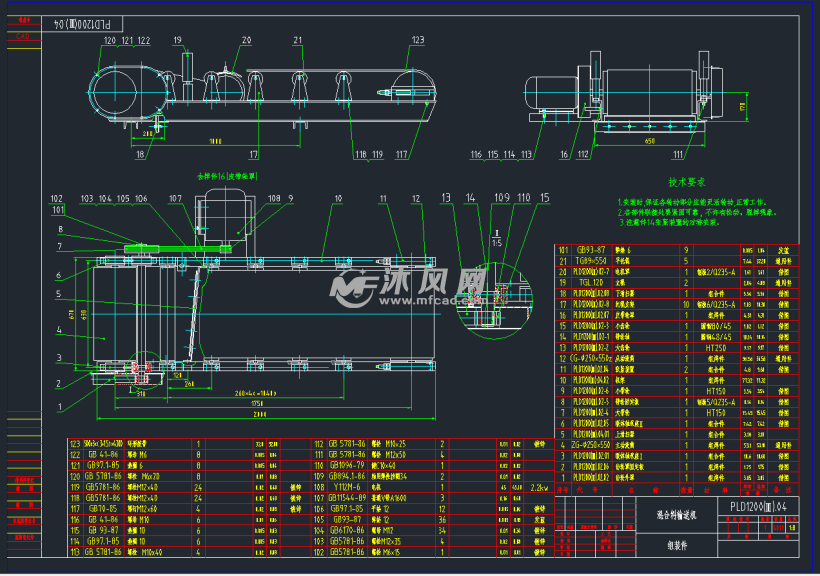This screenshot has width=820, height=576.
Task: Click part balloon 102 on front view
Action: coord(57,197)
